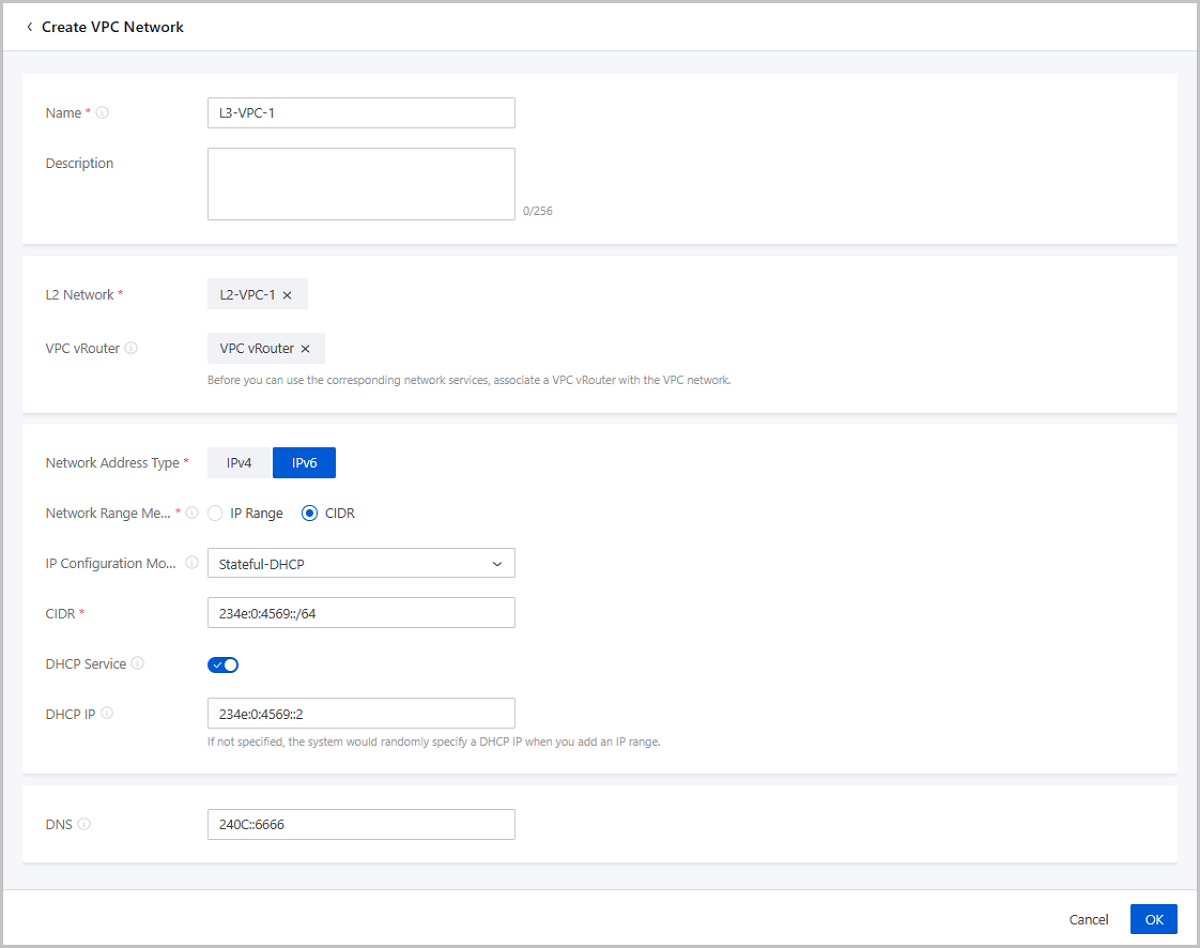Open the Stateful-DHCP dropdown
This screenshot has width=1200, height=948.
click(x=360, y=564)
